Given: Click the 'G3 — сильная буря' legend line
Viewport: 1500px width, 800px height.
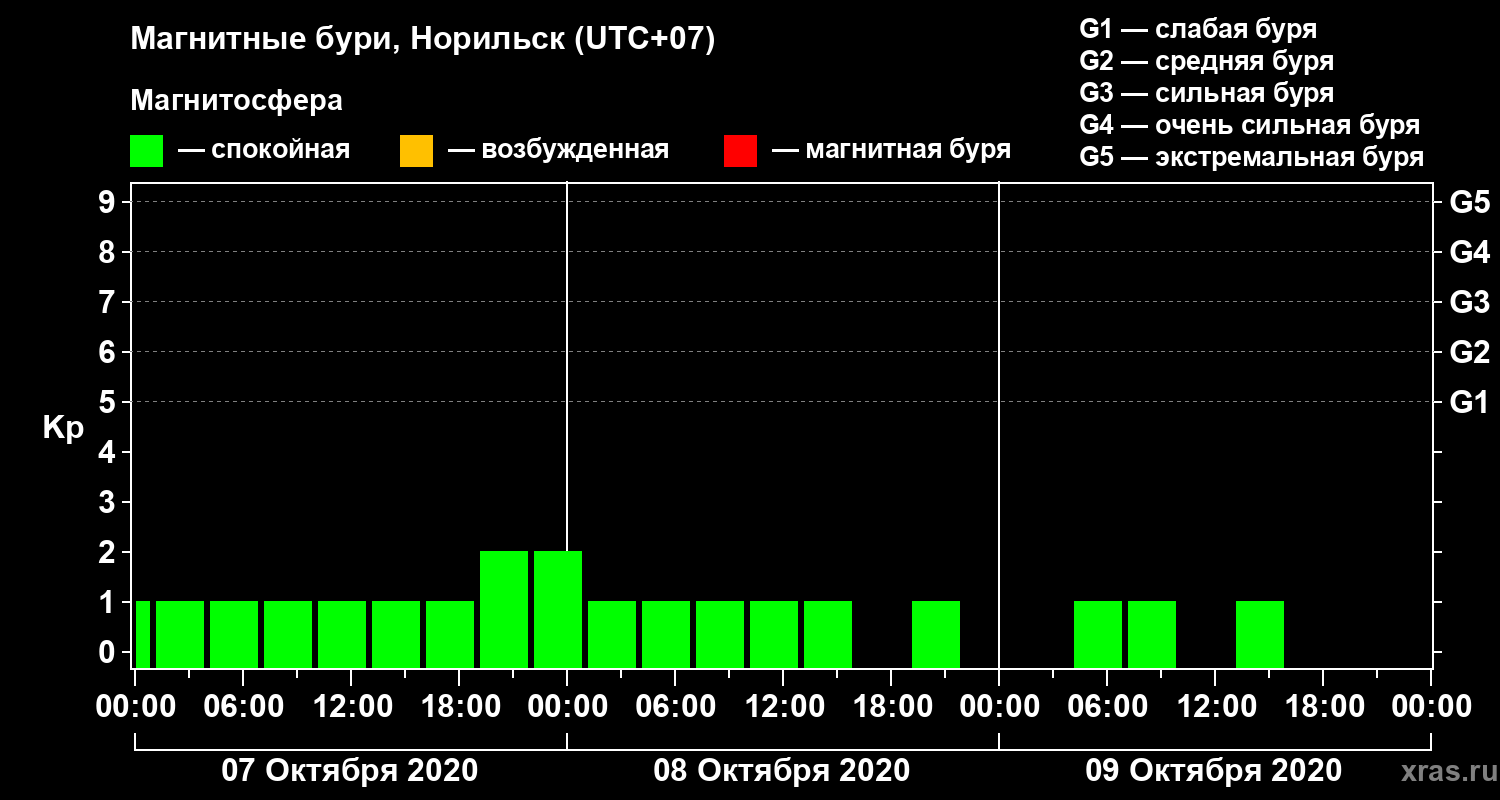Looking at the screenshot, I should 1206,93.
